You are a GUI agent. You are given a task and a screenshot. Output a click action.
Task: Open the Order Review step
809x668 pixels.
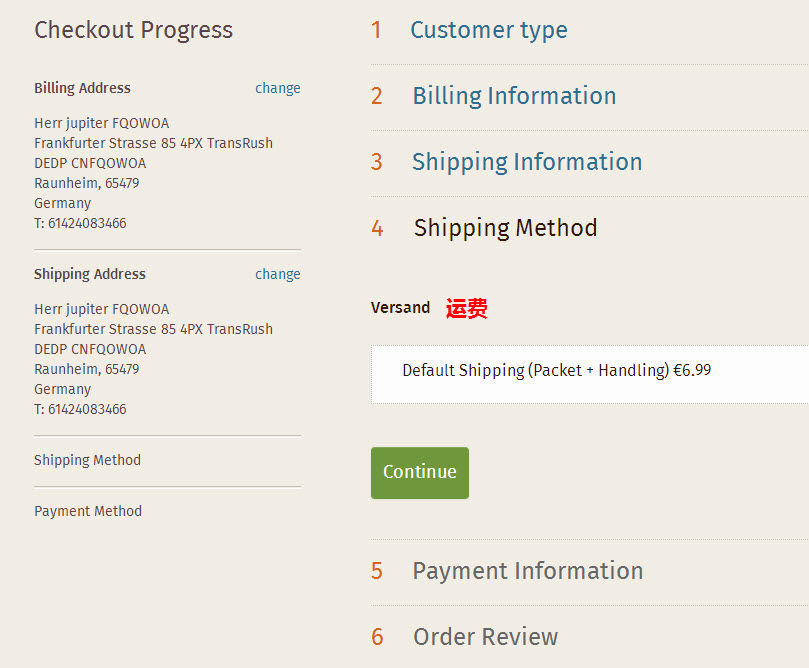coord(485,637)
